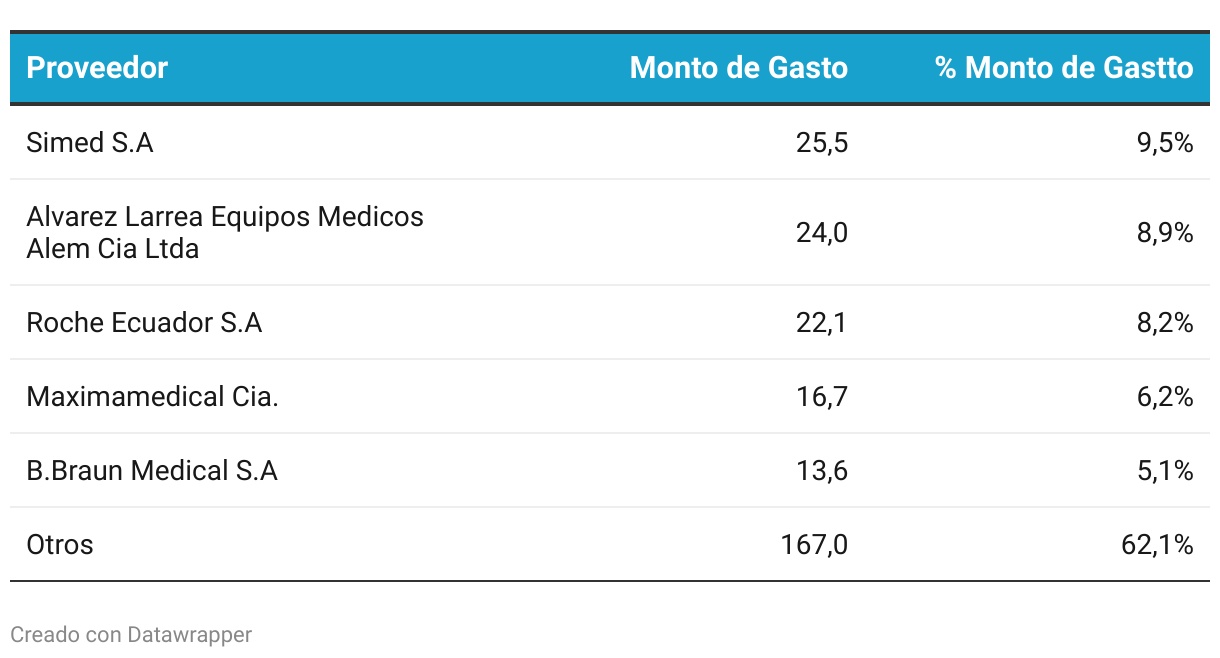Click the 167,0 amount value

pos(814,545)
